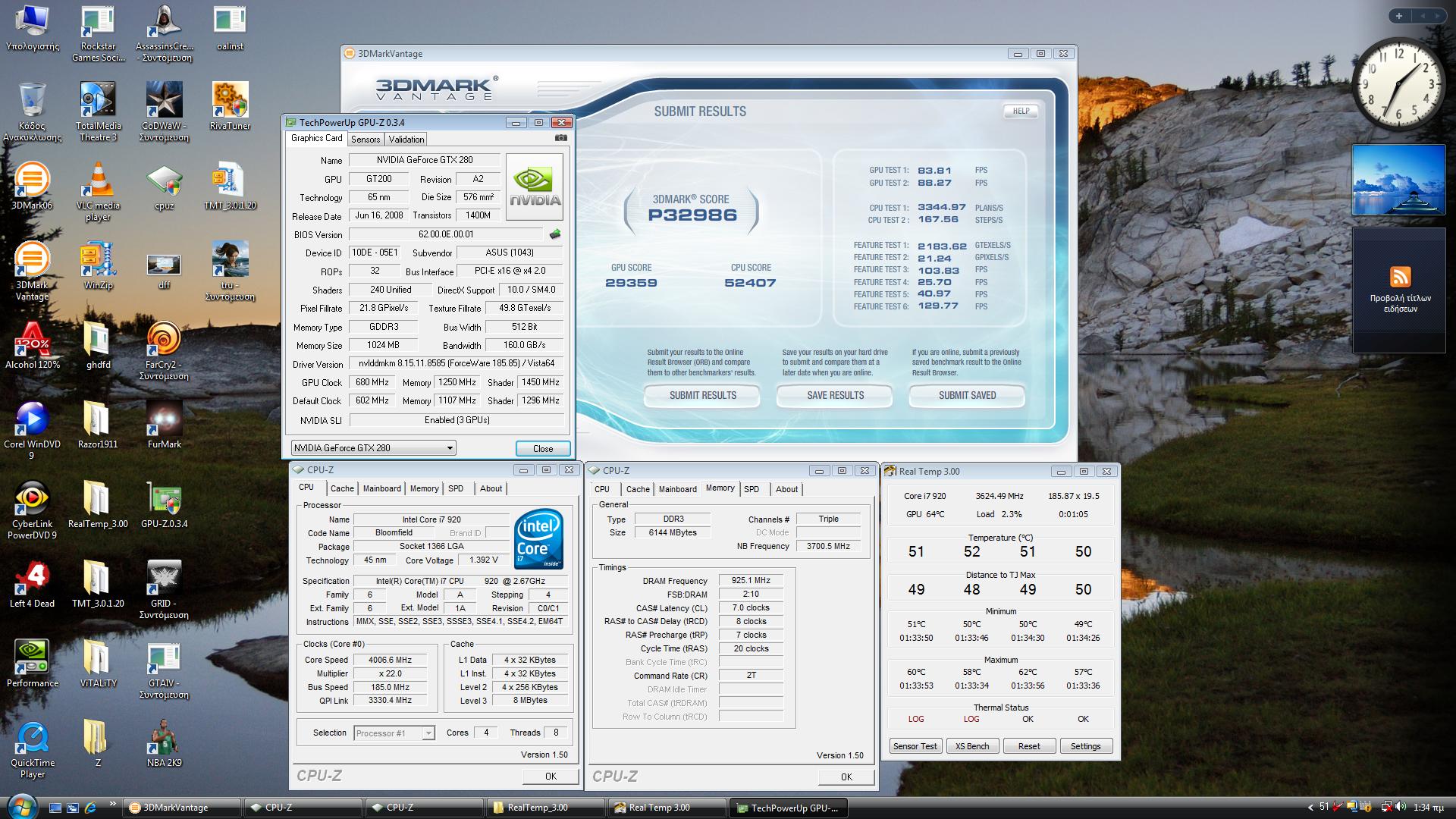Switch to RealTemp_3.00 folder taskbar button
Viewport: 1456px width, 819px height.
(x=545, y=808)
